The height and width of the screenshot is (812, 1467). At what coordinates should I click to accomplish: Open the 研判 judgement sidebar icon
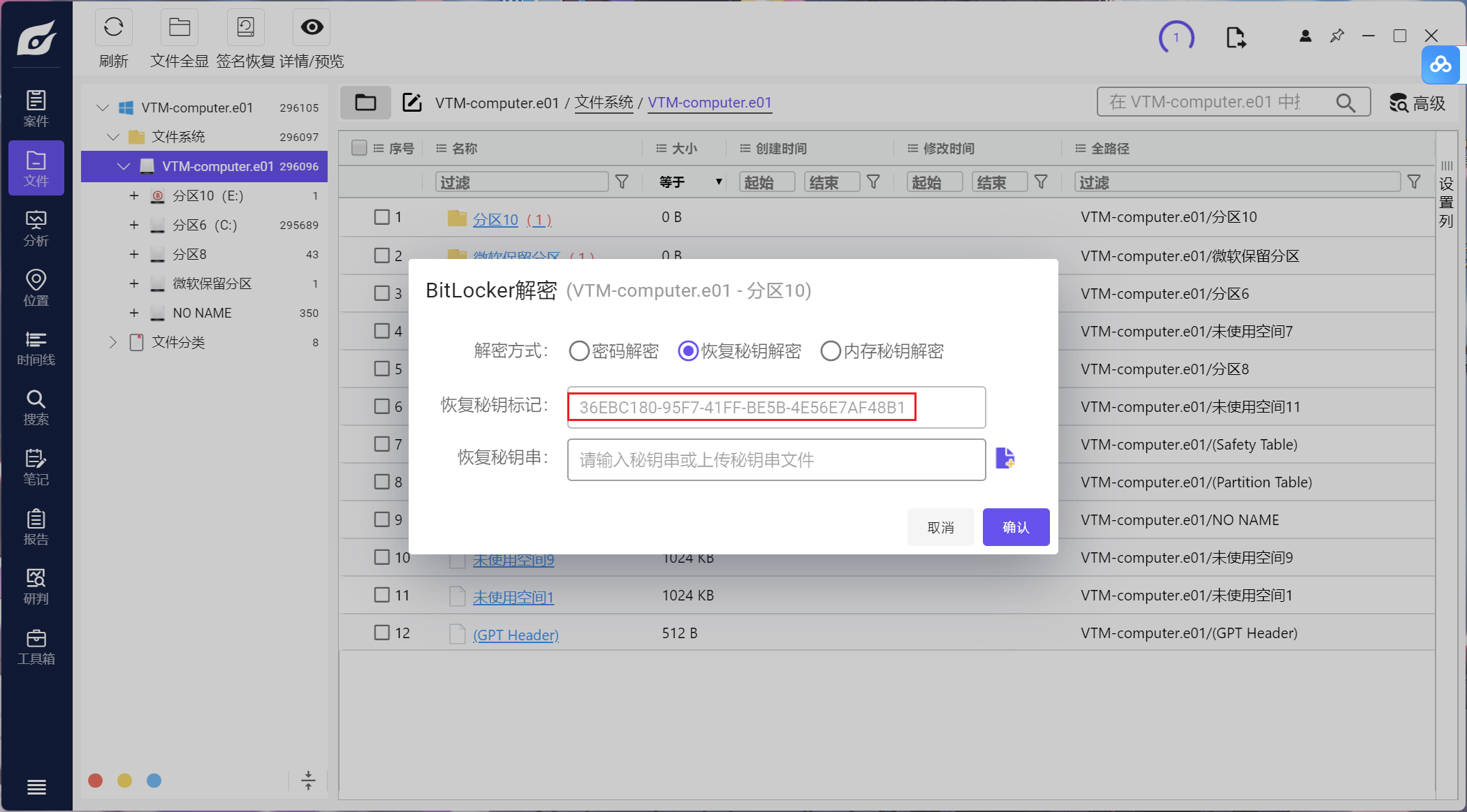click(x=36, y=586)
